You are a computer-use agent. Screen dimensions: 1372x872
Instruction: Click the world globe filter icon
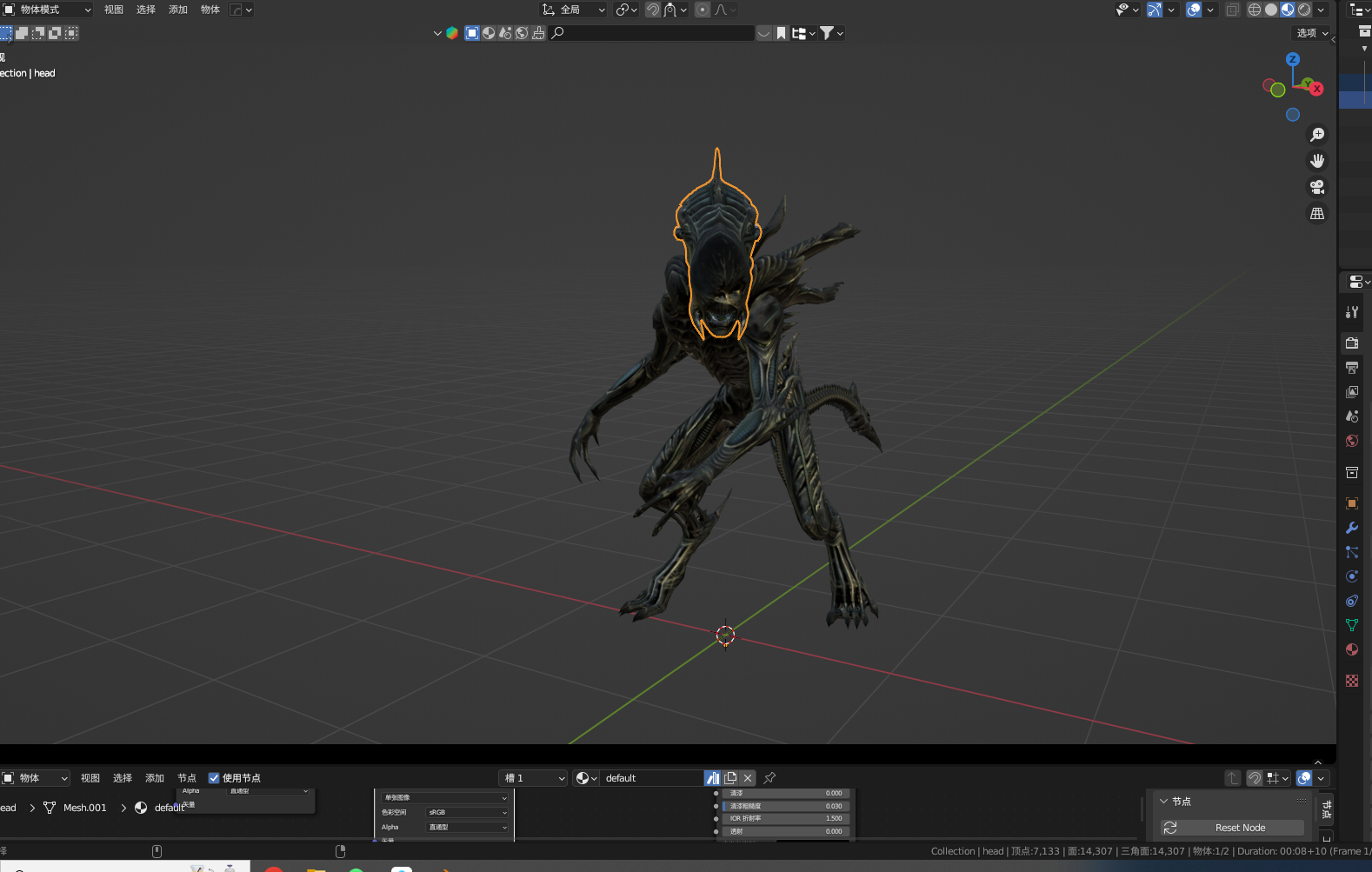(522, 33)
